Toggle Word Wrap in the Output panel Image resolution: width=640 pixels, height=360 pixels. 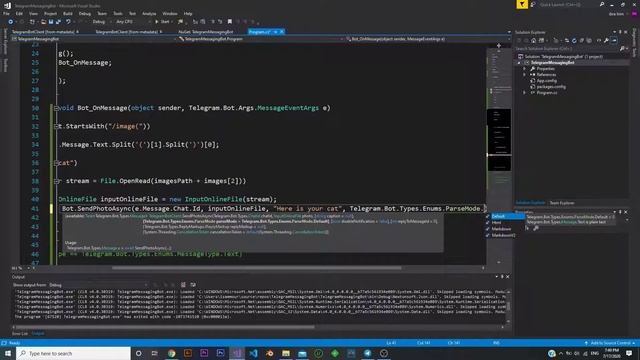click(193, 285)
